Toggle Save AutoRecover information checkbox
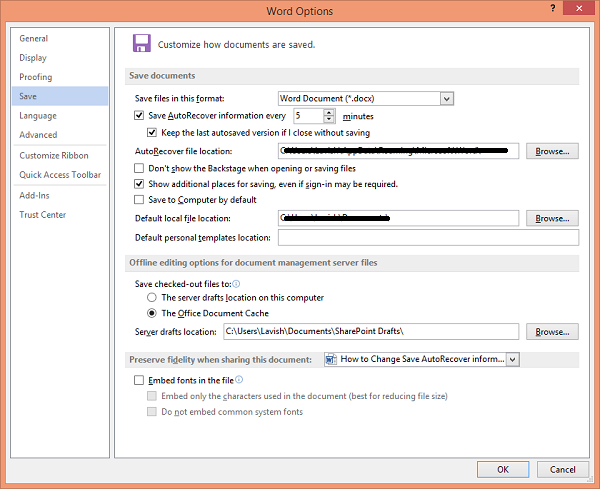 (139, 115)
